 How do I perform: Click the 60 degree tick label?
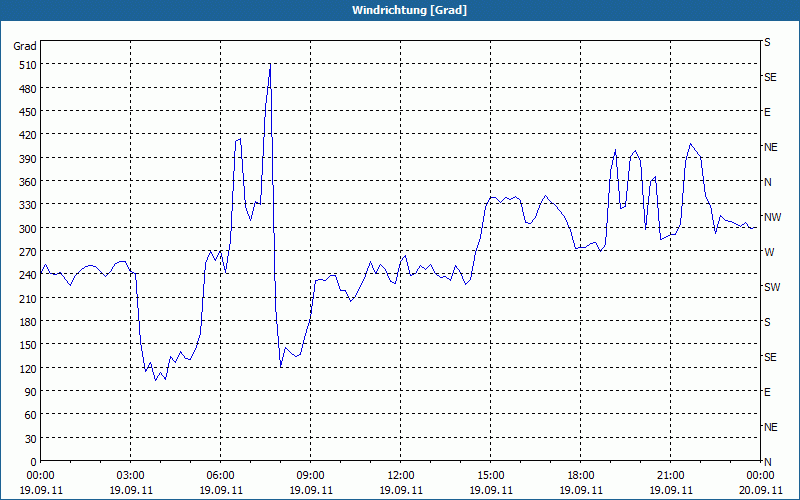[x=31, y=415]
